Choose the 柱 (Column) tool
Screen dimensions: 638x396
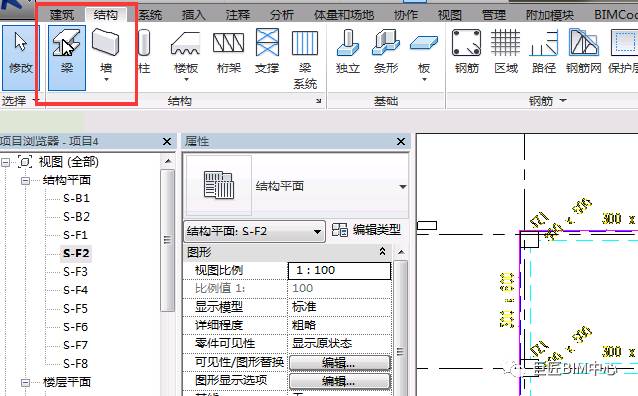[x=144, y=52]
